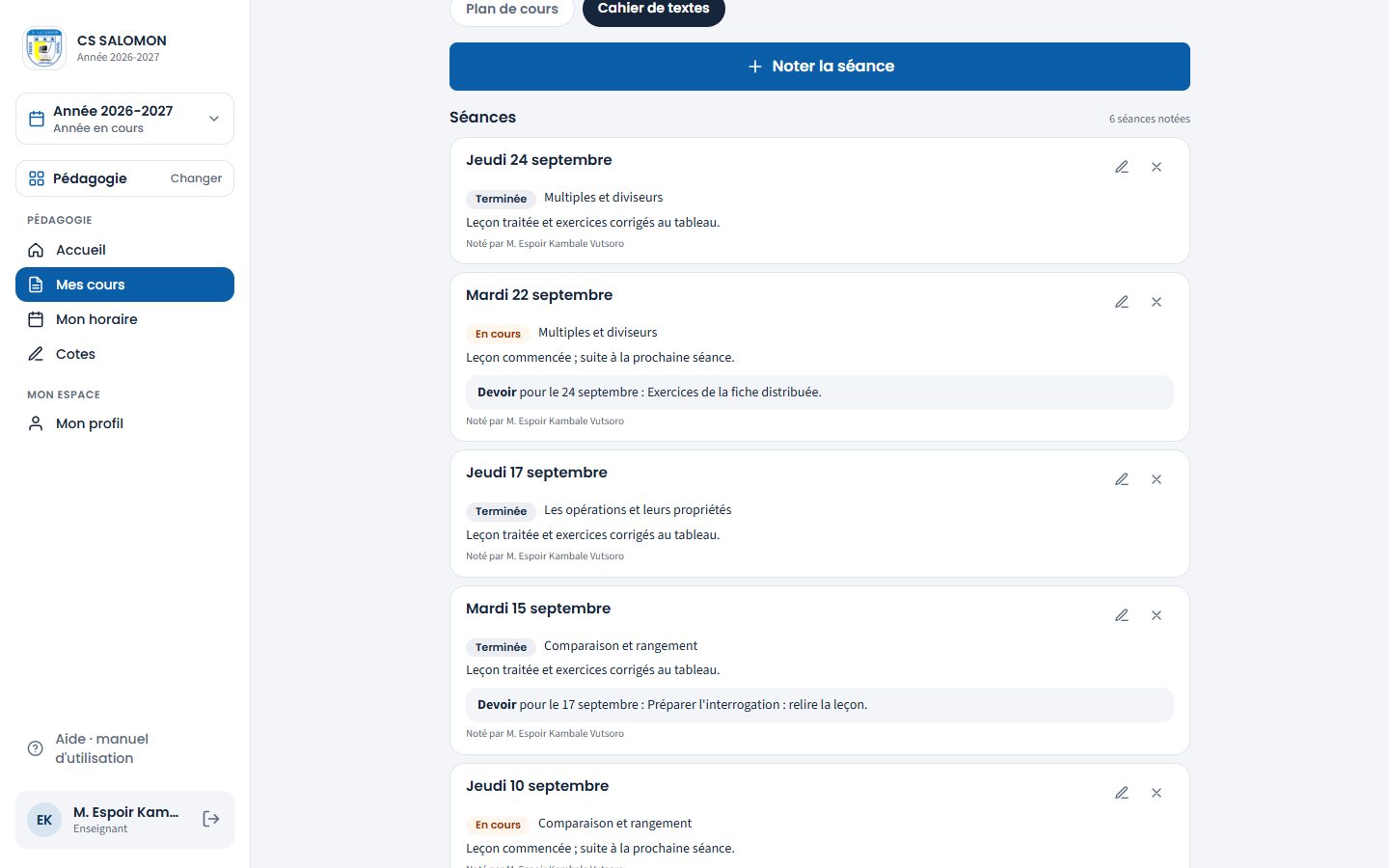1389x868 pixels.
Task: Edit the Mardi 15 septembre session
Action: (1122, 615)
